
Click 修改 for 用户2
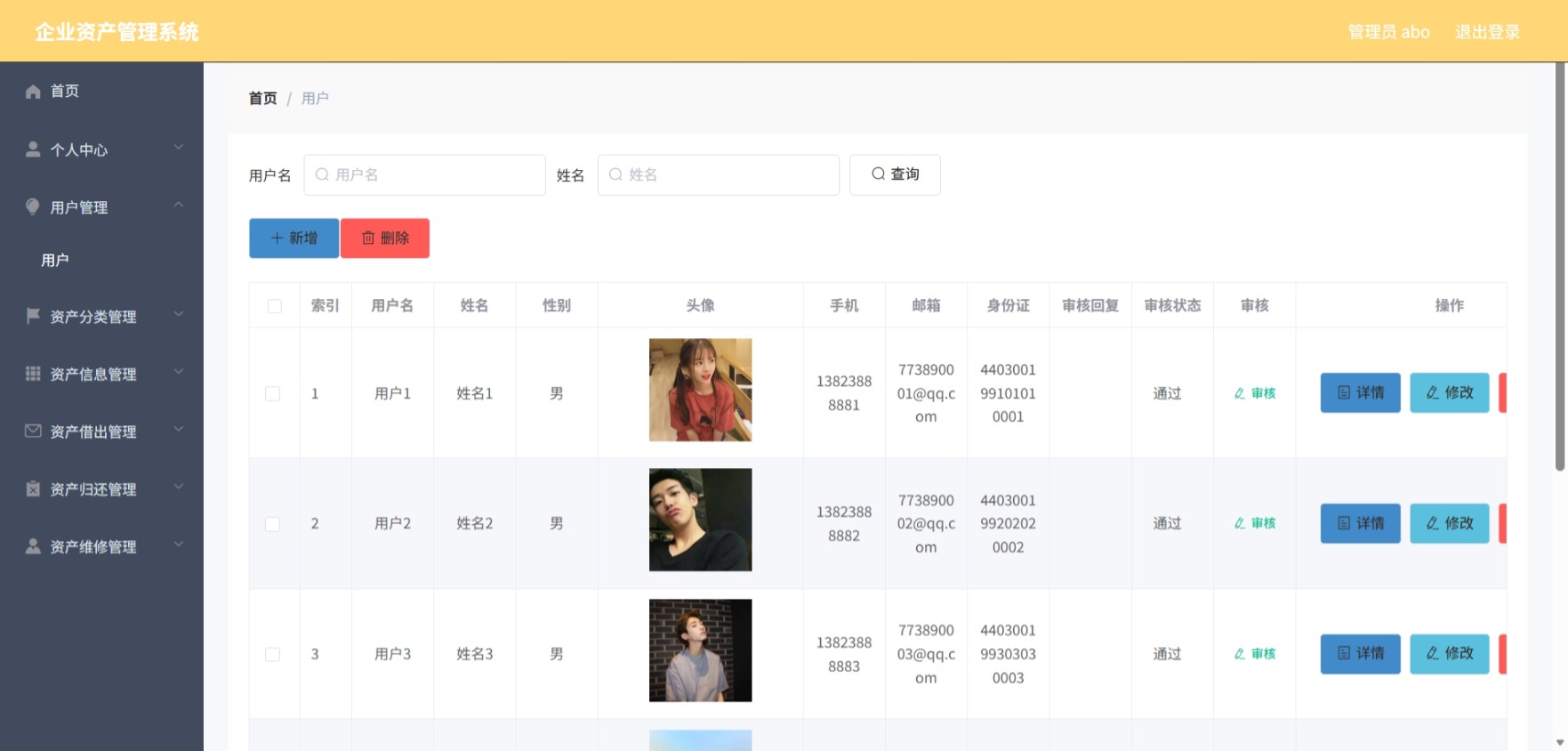(x=1450, y=523)
